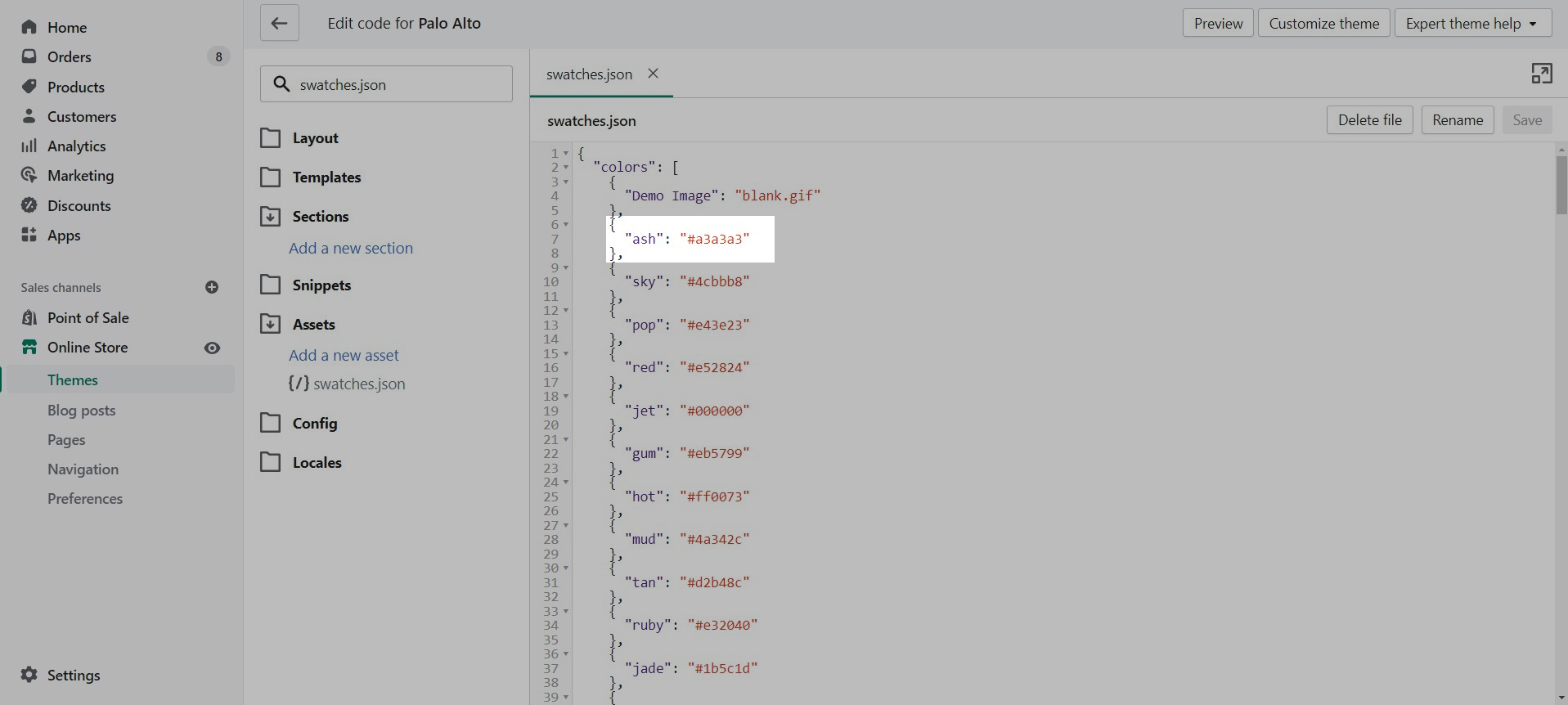This screenshot has height=705, width=1568.
Task: Click the code editor vertical scrollbar
Action: [1561, 186]
